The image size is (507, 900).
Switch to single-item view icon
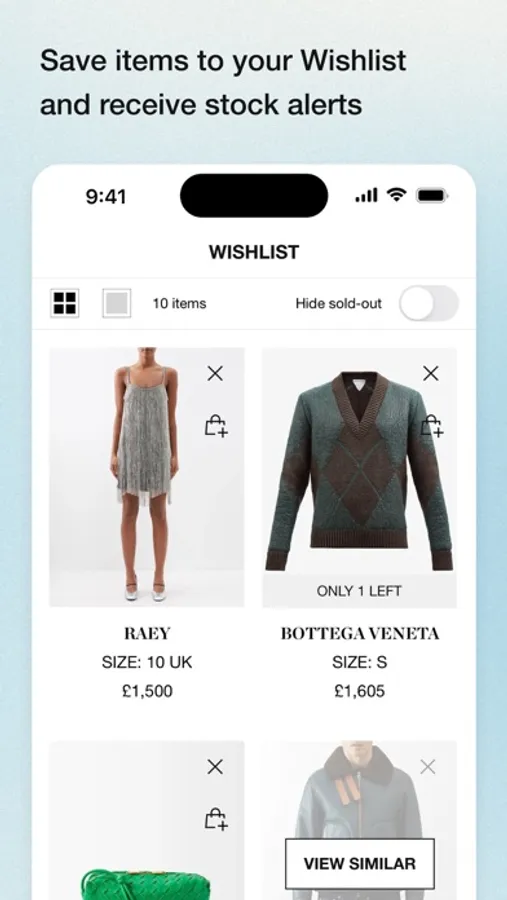pos(117,303)
